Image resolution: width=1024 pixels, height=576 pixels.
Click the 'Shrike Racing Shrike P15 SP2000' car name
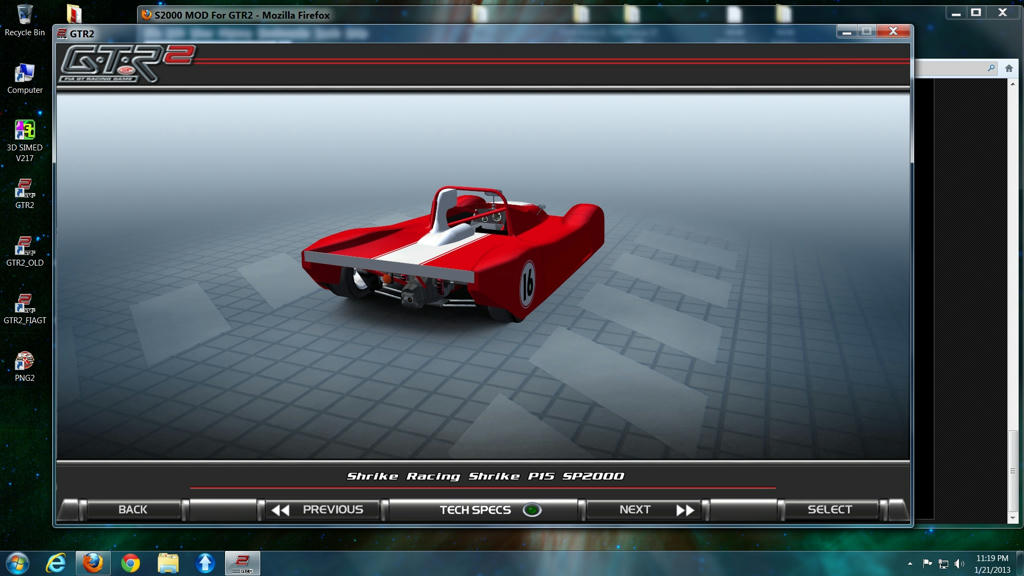485,476
